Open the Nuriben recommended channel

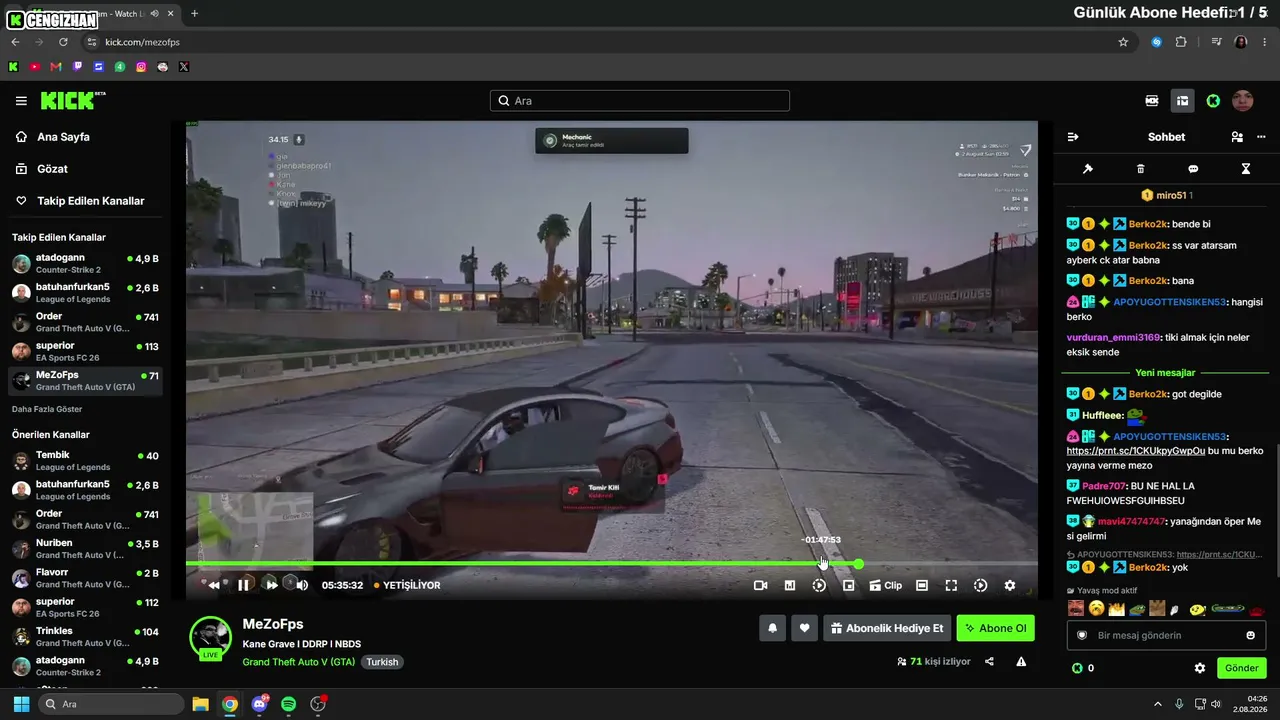pyautogui.click(x=85, y=549)
